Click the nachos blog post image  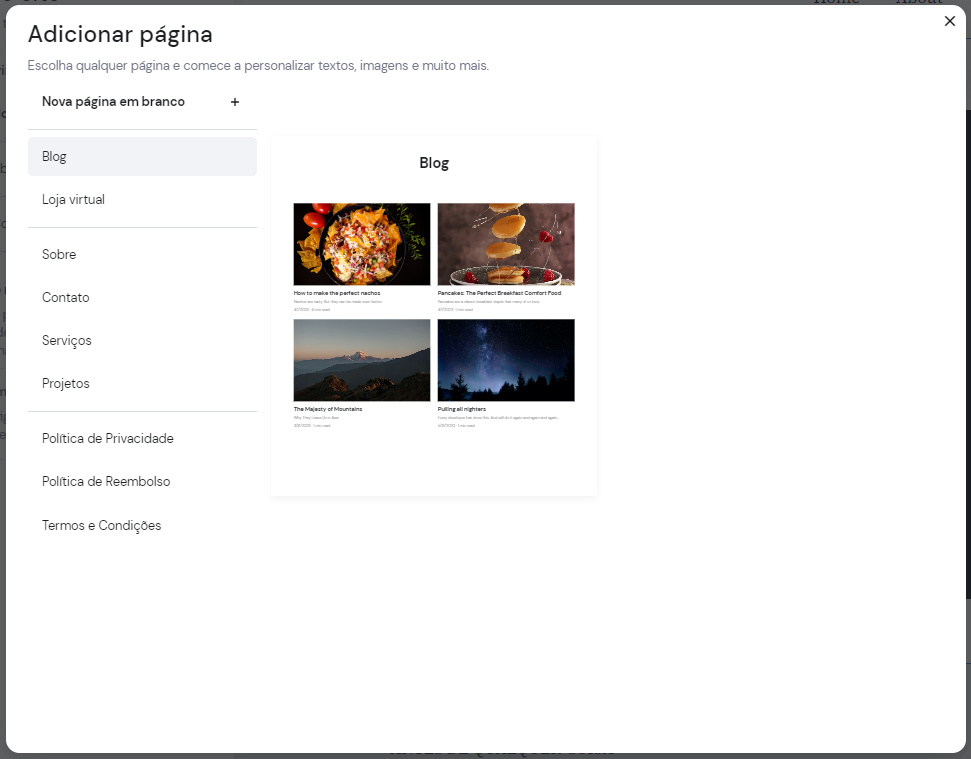pyautogui.click(x=362, y=243)
